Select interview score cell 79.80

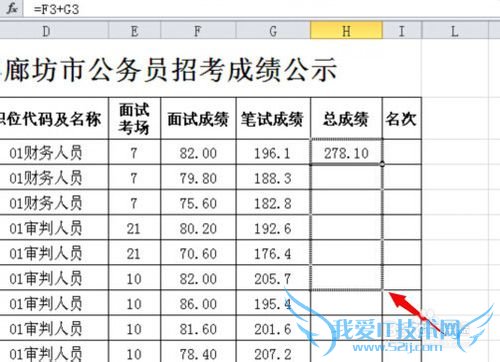[x=198, y=177]
